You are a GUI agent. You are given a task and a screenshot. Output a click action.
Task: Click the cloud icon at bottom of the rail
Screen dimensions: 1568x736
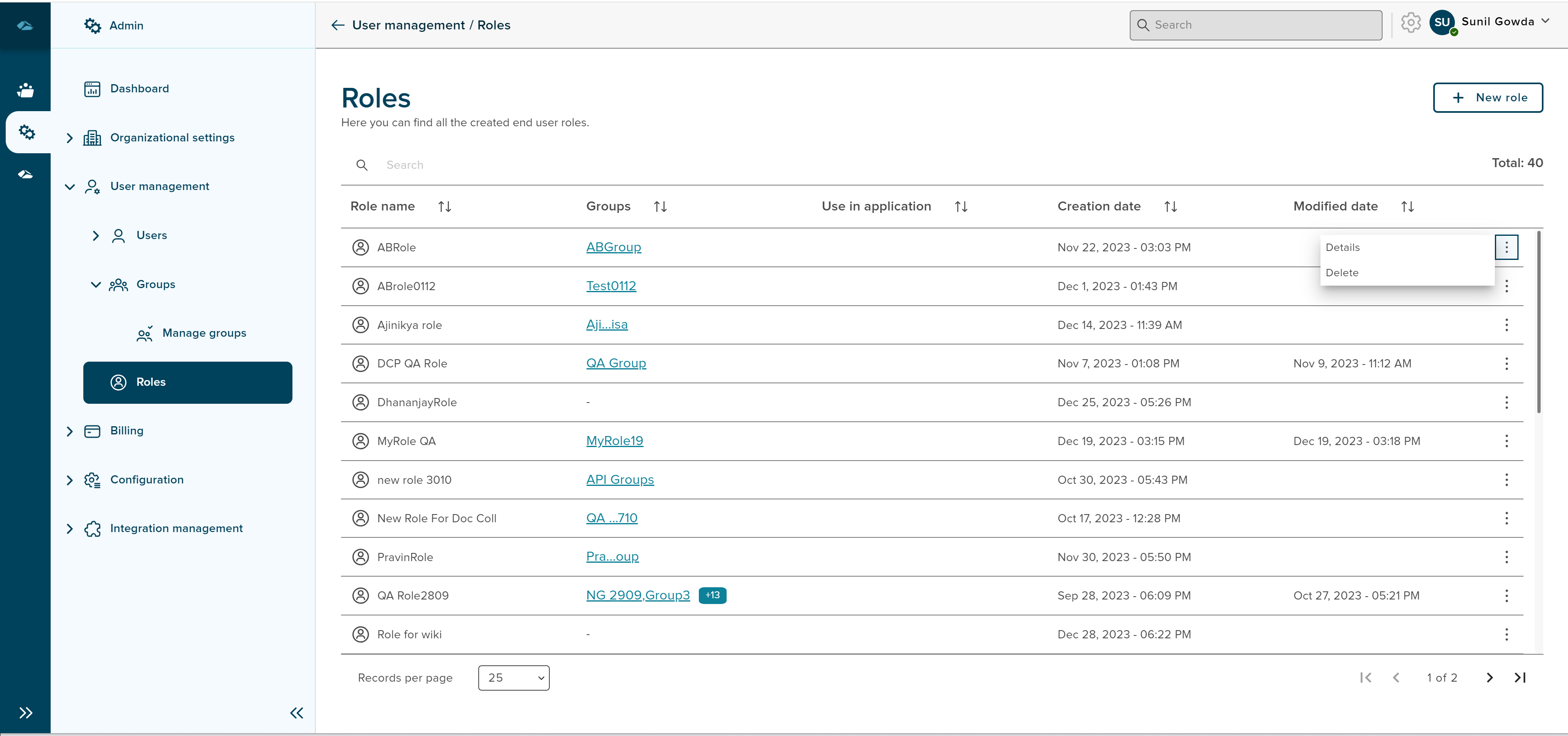click(26, 174)
